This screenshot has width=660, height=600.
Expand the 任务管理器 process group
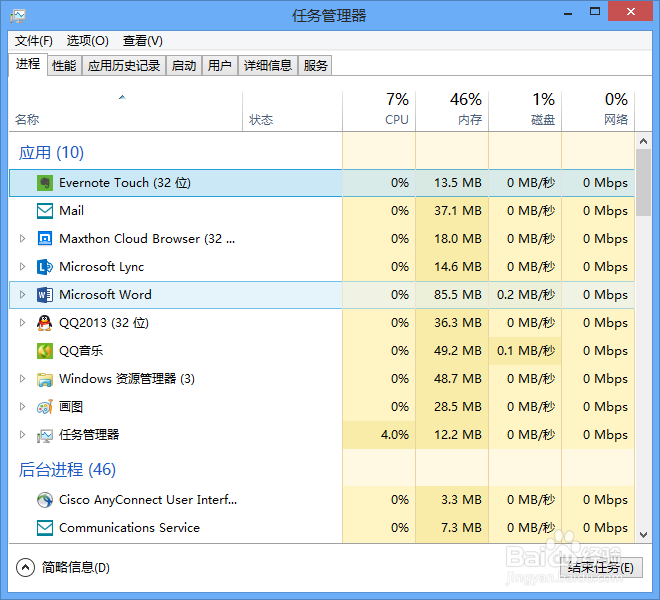(23, 435)
